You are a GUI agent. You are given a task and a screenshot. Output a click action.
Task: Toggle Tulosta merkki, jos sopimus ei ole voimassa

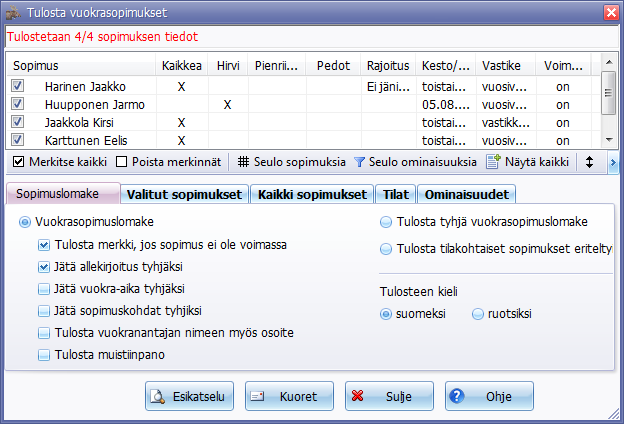(x=44, y=245)
